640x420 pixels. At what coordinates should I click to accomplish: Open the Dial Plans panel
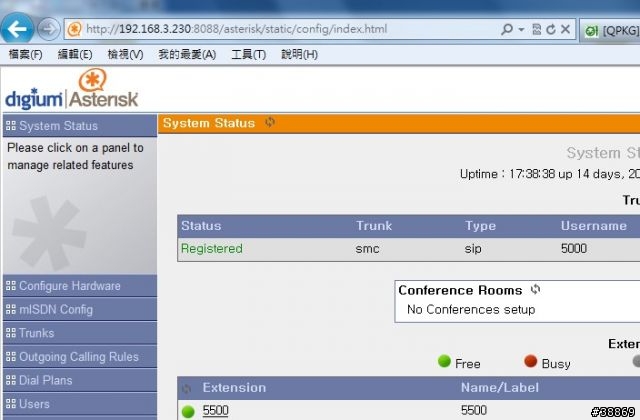click(x=80, y=380)
